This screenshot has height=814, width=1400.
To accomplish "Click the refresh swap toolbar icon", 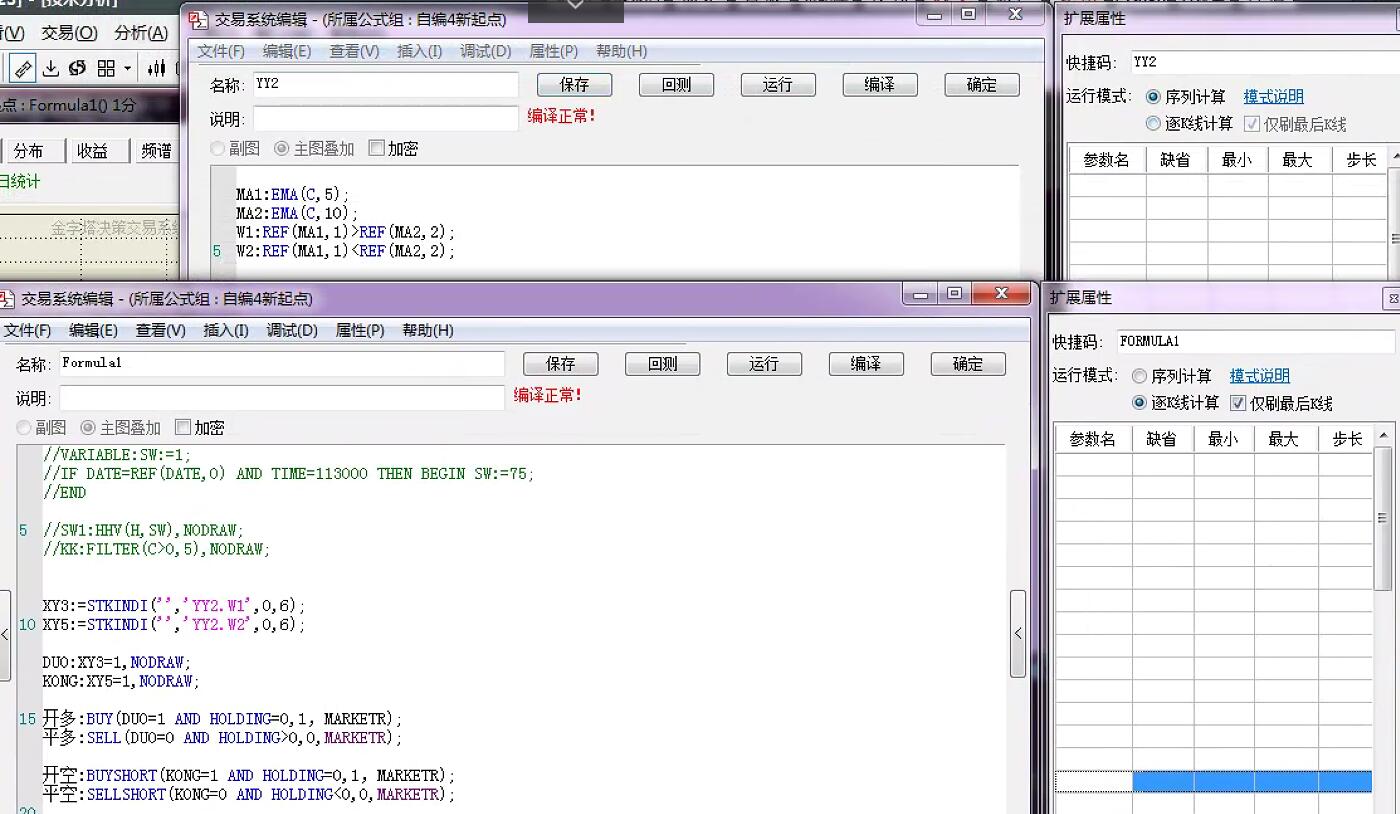I will [x=77, y=68].
